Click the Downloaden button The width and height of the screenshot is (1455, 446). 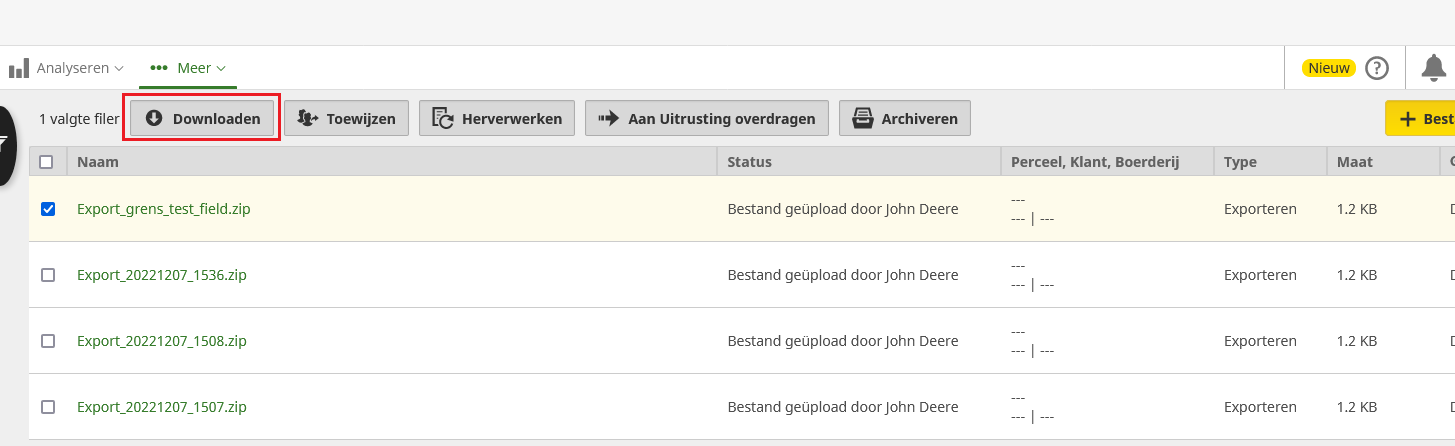pyautogui.click(x=203, y=118)
